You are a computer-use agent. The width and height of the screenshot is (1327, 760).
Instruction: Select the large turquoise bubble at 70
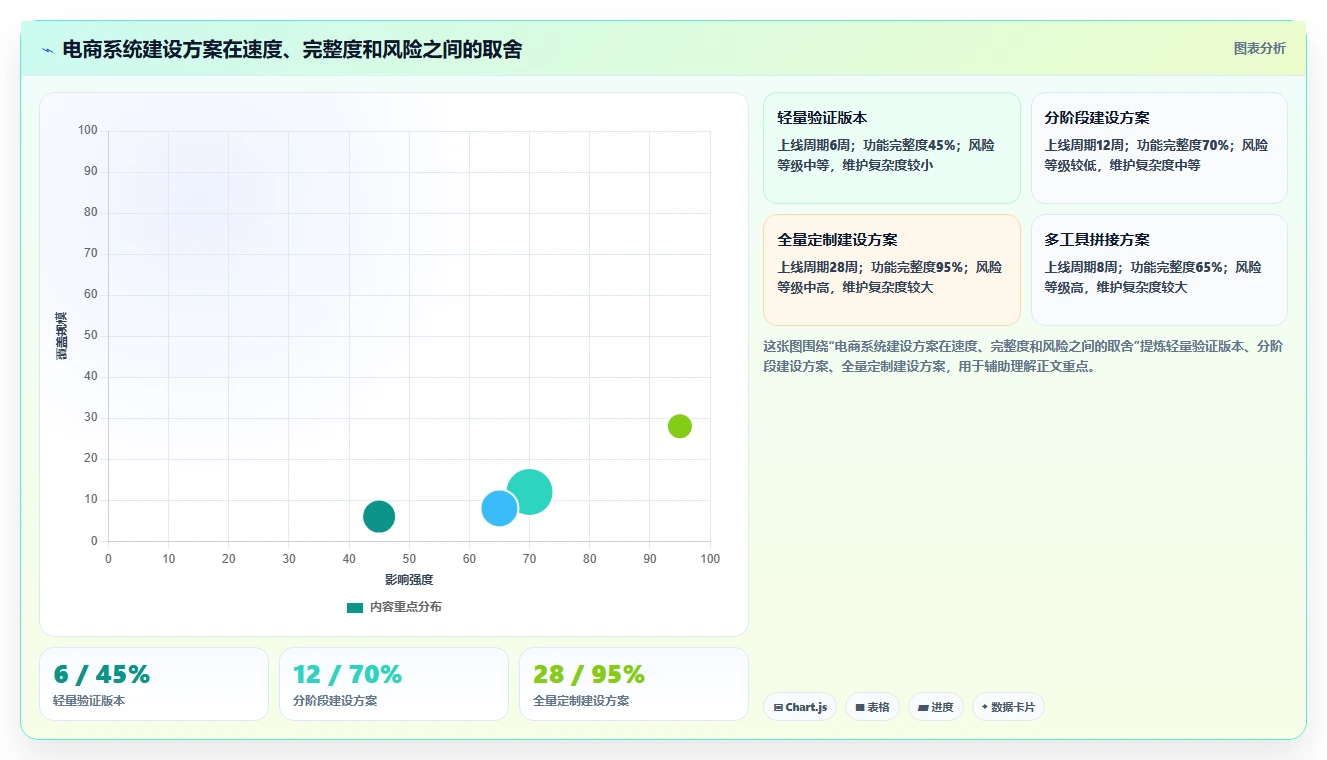[x=530, y=492]
